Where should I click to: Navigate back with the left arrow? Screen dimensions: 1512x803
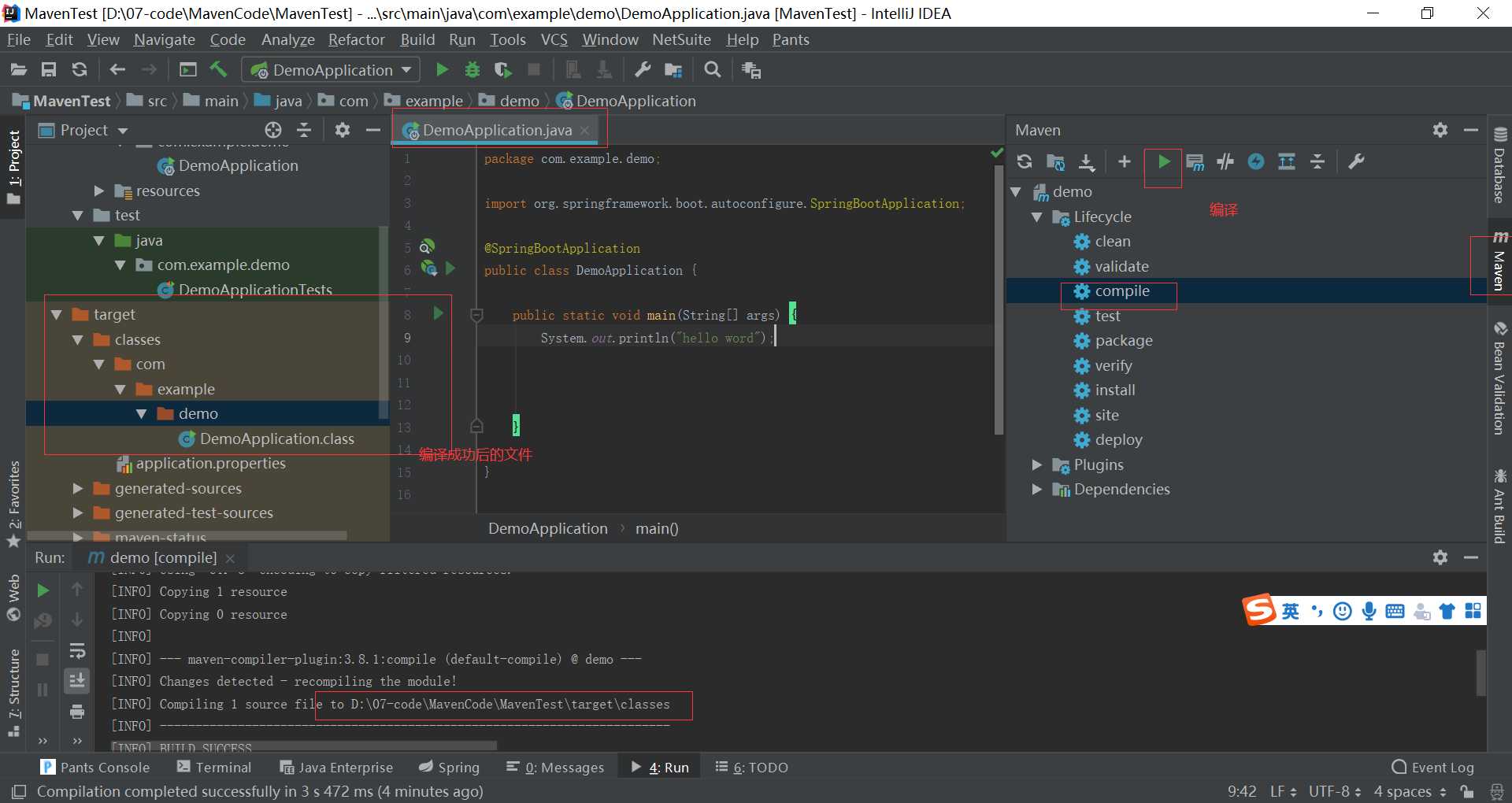(x=117, y=70)
